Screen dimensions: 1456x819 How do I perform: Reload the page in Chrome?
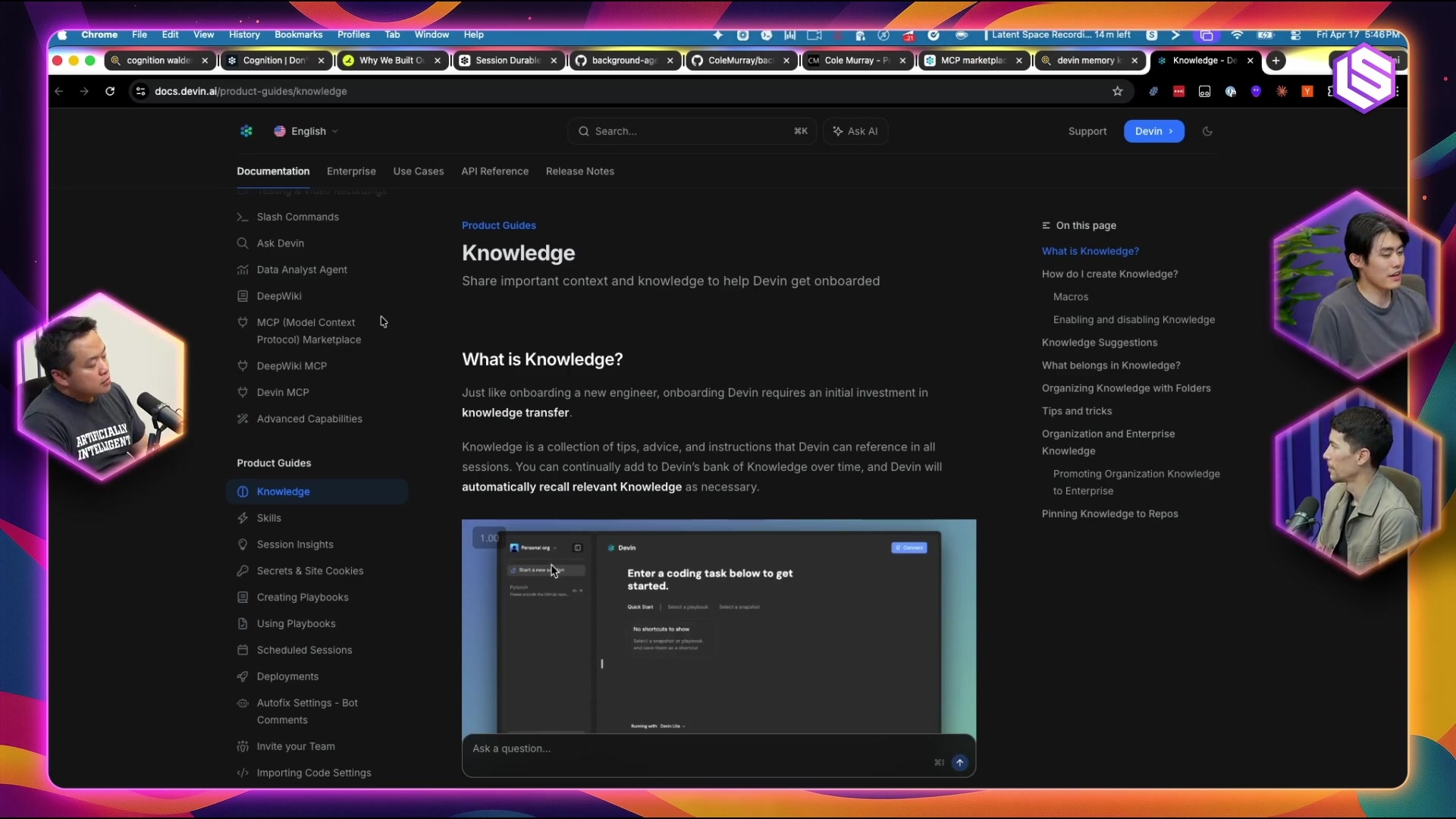(x=110, y=91)
